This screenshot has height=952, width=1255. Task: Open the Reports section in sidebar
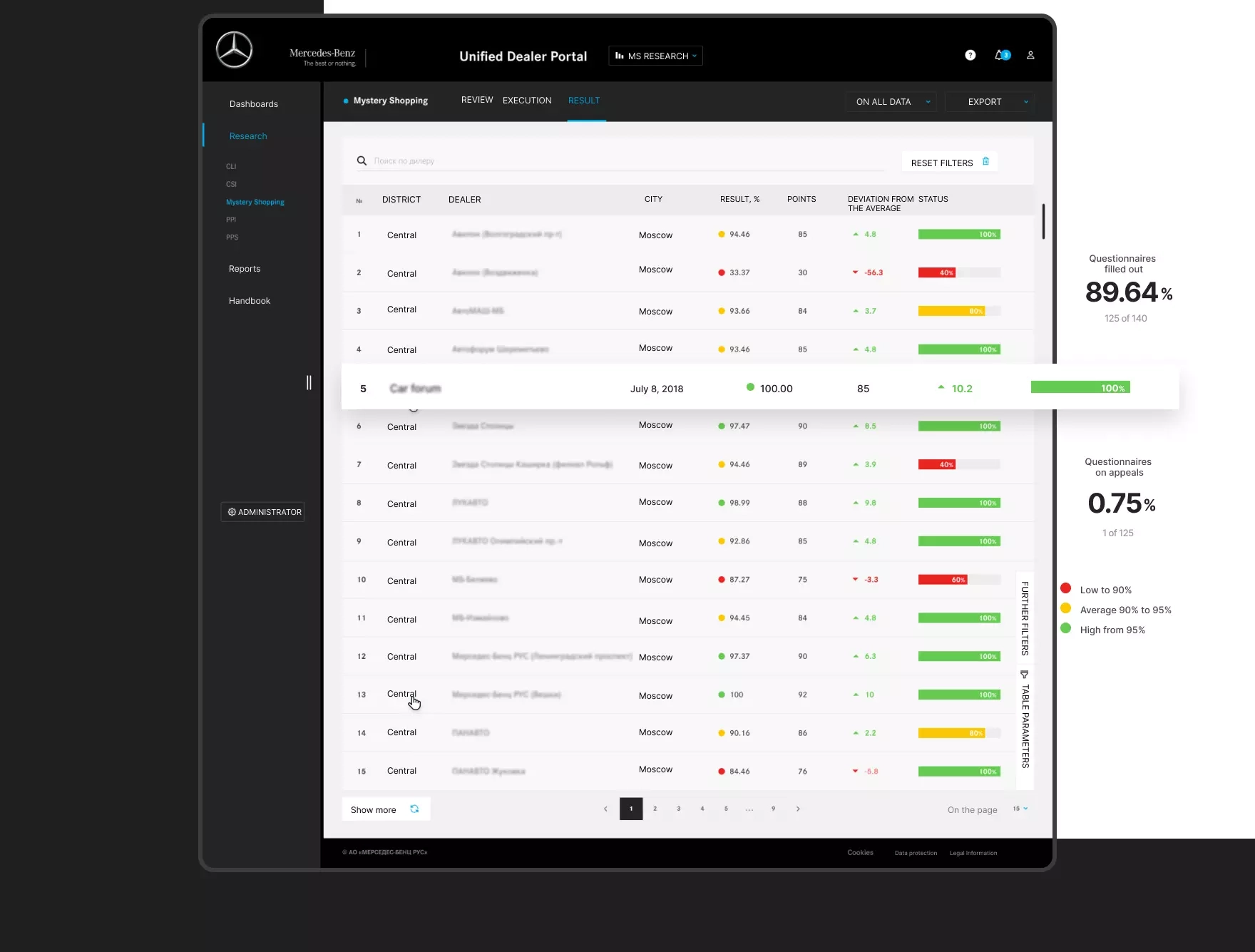click(245, 269)
